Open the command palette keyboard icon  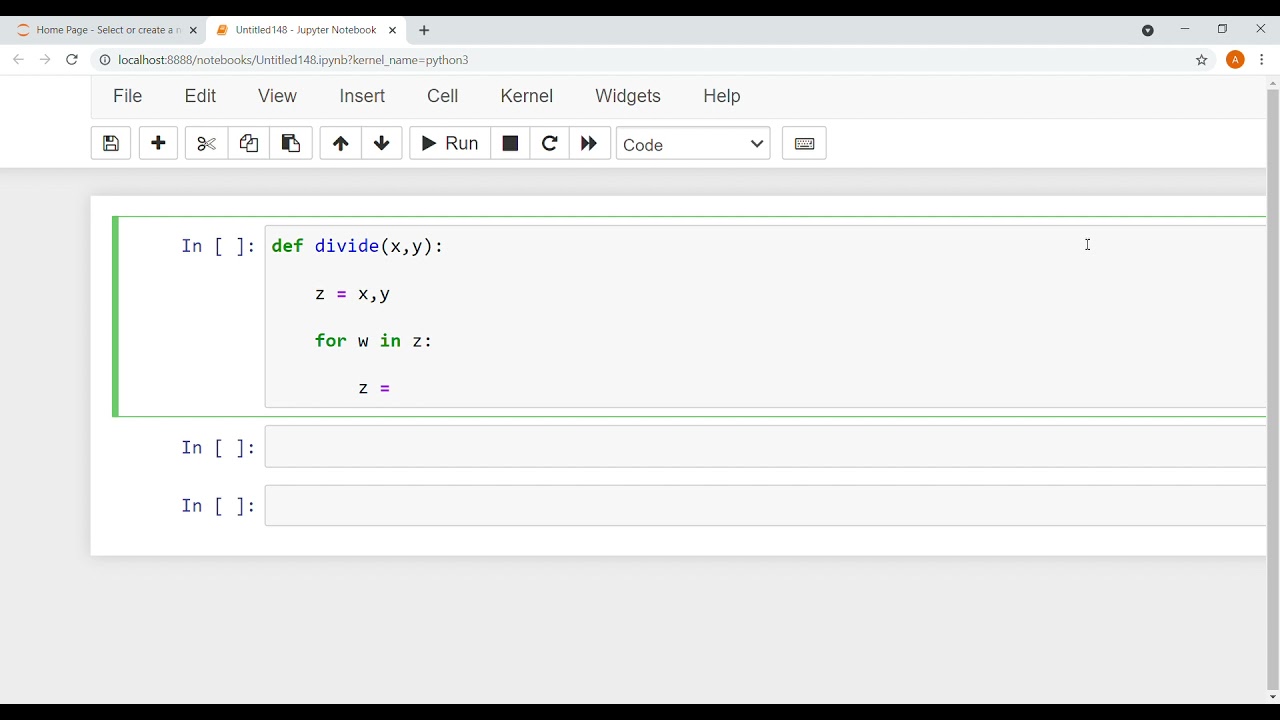pyautogui.click(x=804, y=144)
